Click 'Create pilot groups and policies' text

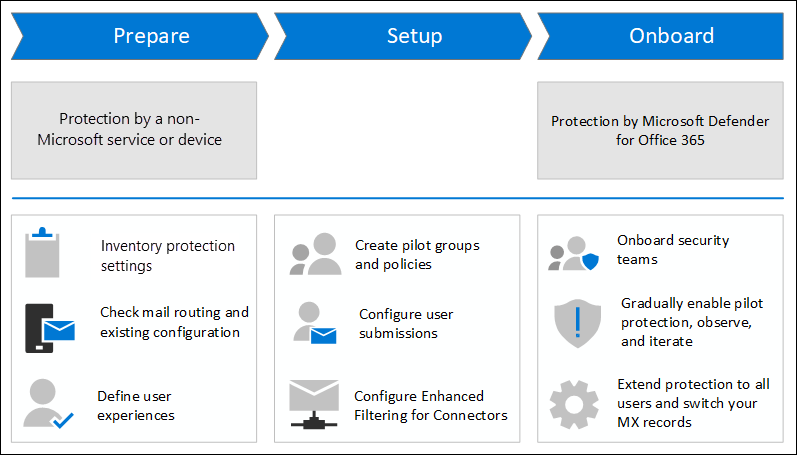pyautogui.click(x=417, y=254)
